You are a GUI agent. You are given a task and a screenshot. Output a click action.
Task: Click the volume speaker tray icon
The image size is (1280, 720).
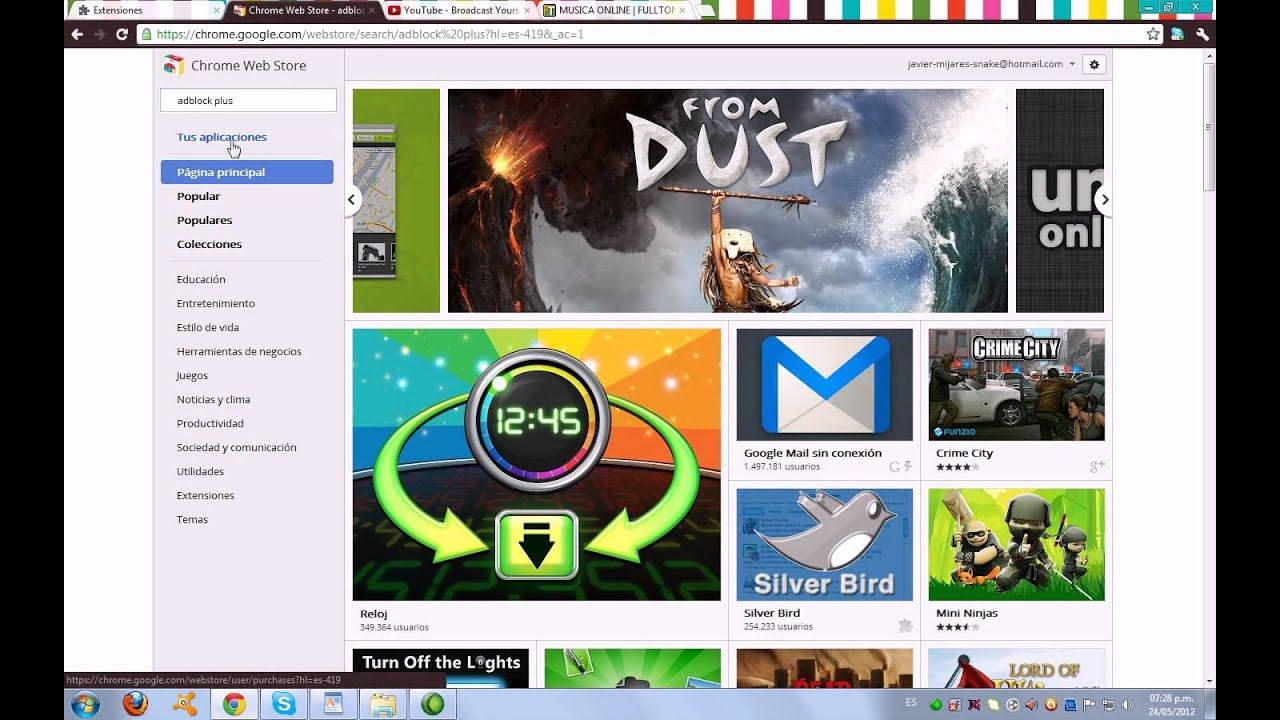pyautogui.click(x=1127, y=705)
